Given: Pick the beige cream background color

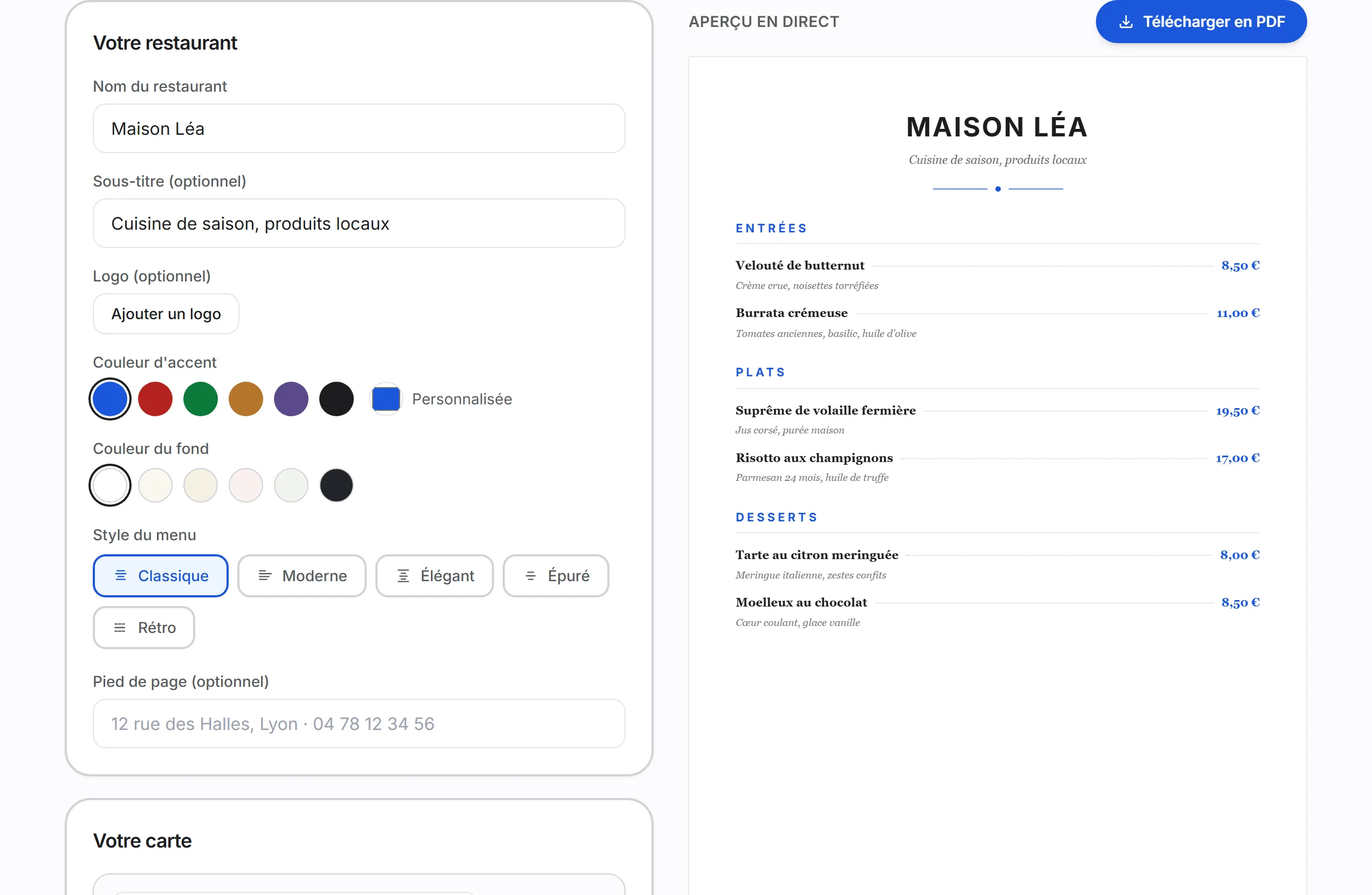Looking at the screenshot, I should 201,485.
